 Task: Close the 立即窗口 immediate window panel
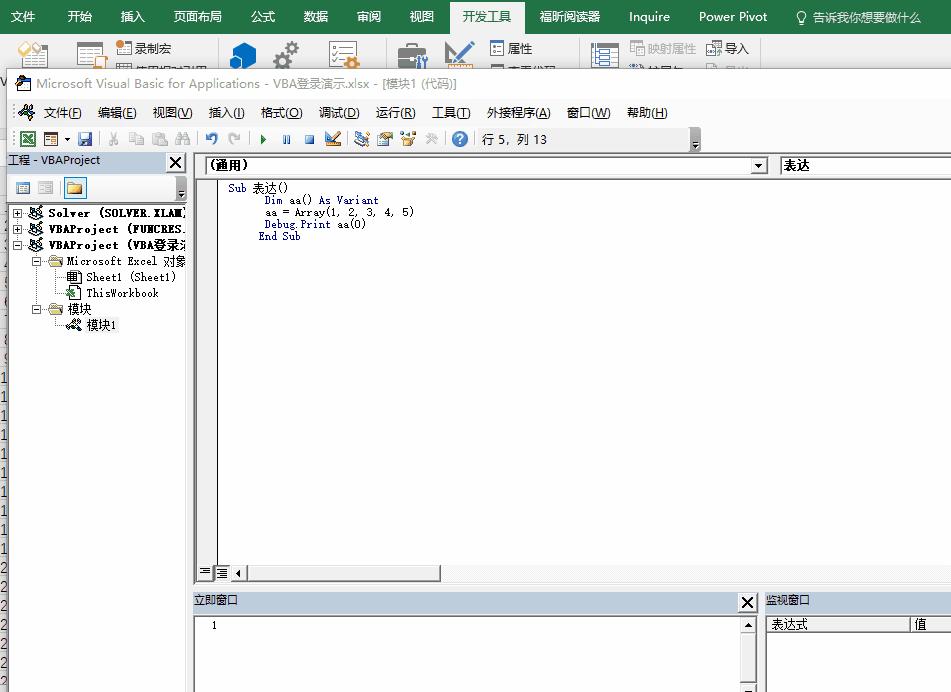tap(747, 602)
